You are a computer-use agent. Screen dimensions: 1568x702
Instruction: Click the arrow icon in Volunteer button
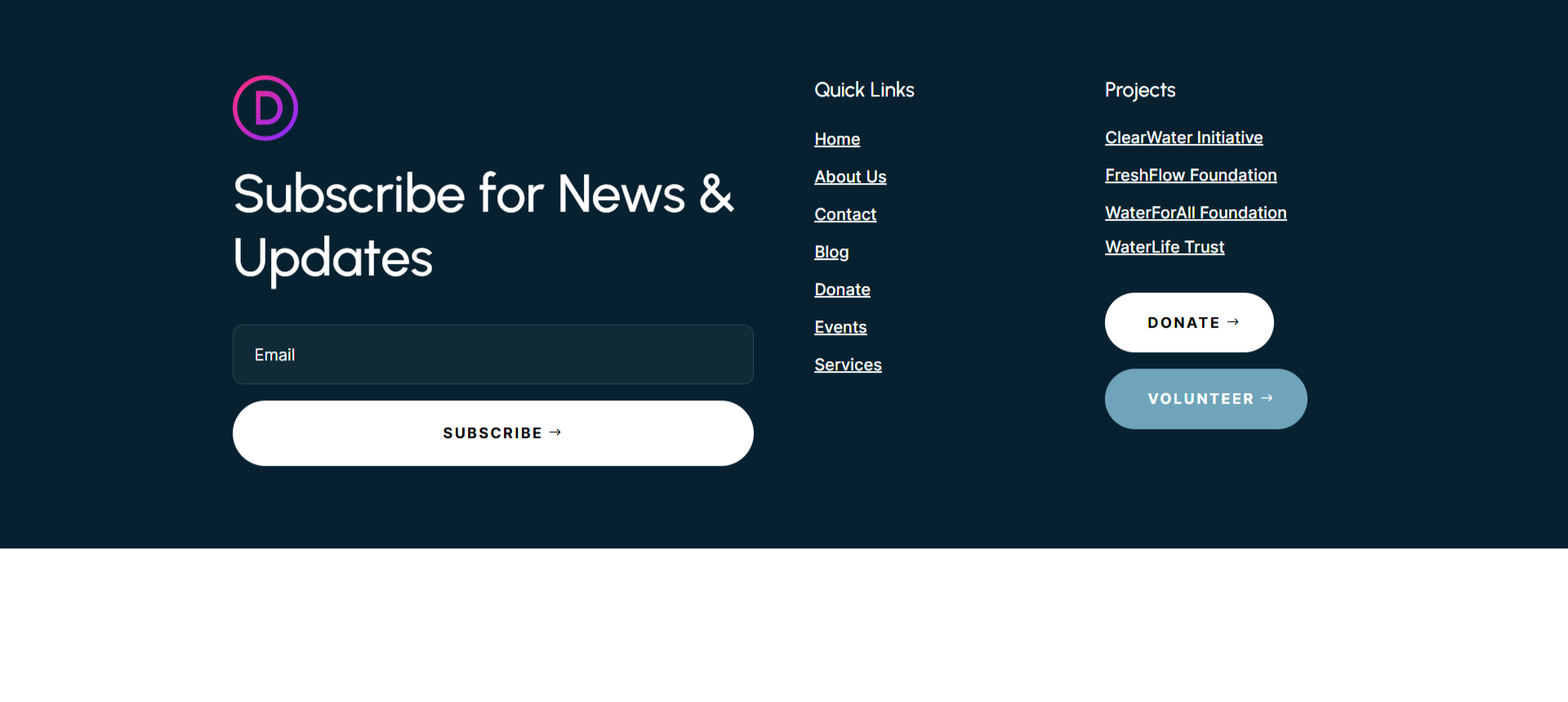[x=1267, y=398]
